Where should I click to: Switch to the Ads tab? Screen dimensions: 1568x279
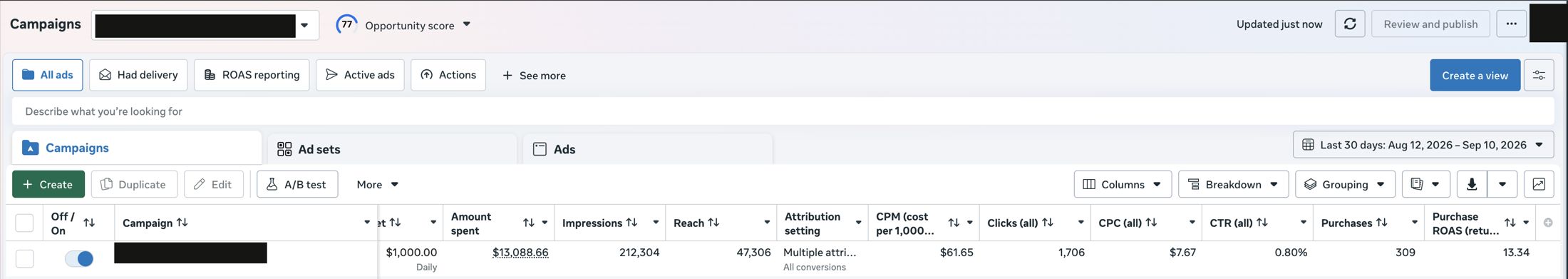648,149
